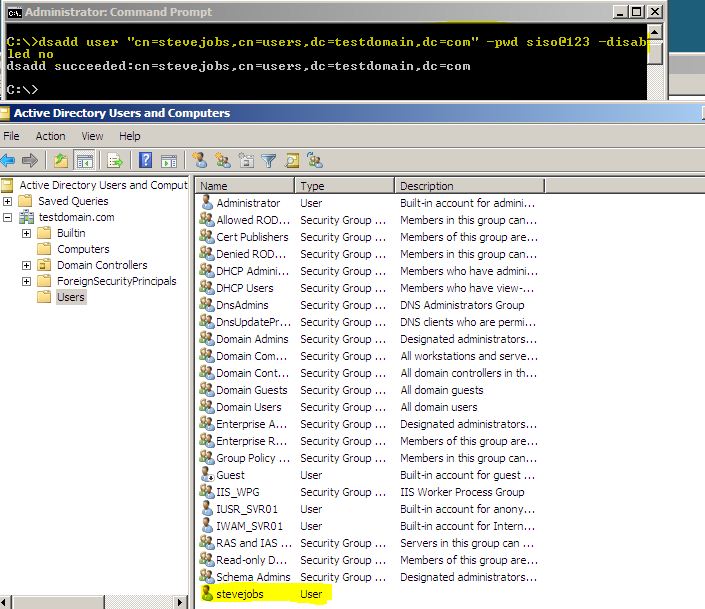
Task: Select the Cert Publishers group
Action: tap(252, 237)
